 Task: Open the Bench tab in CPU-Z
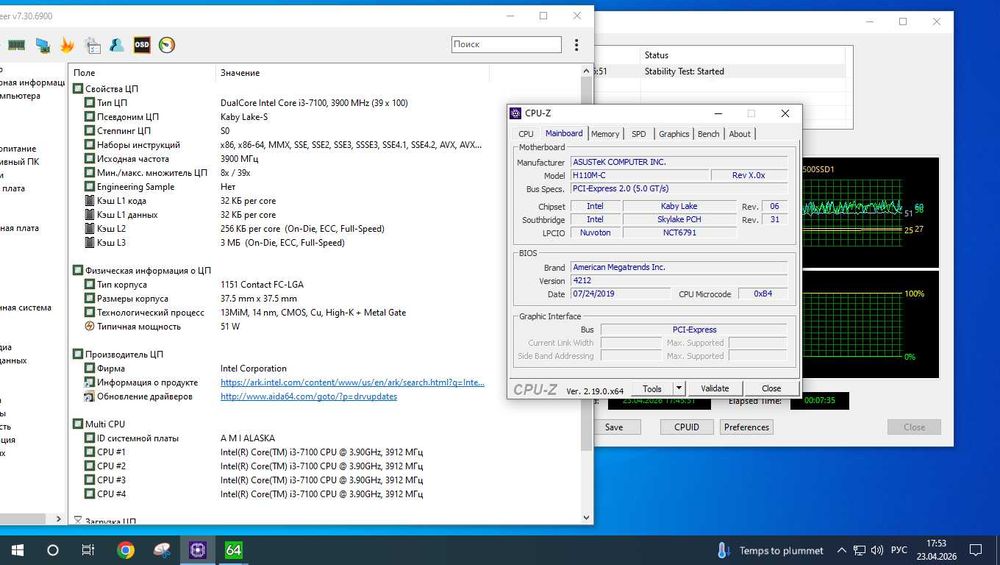click(708, 134)
